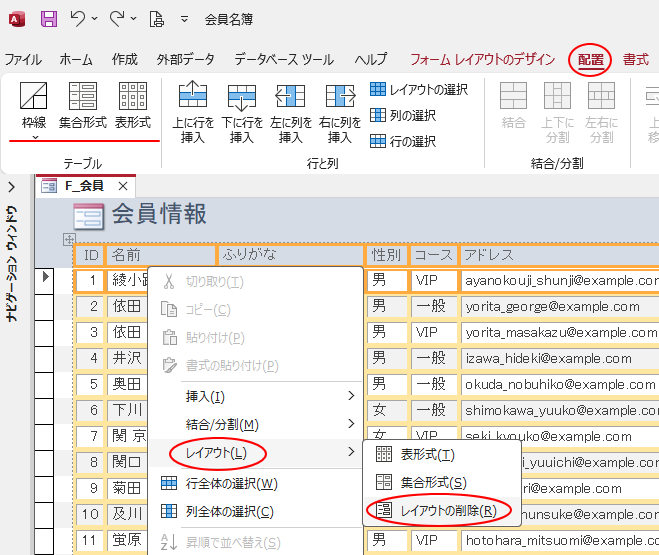Open the レイアウト(L) submenu item

tap(256, 453)
